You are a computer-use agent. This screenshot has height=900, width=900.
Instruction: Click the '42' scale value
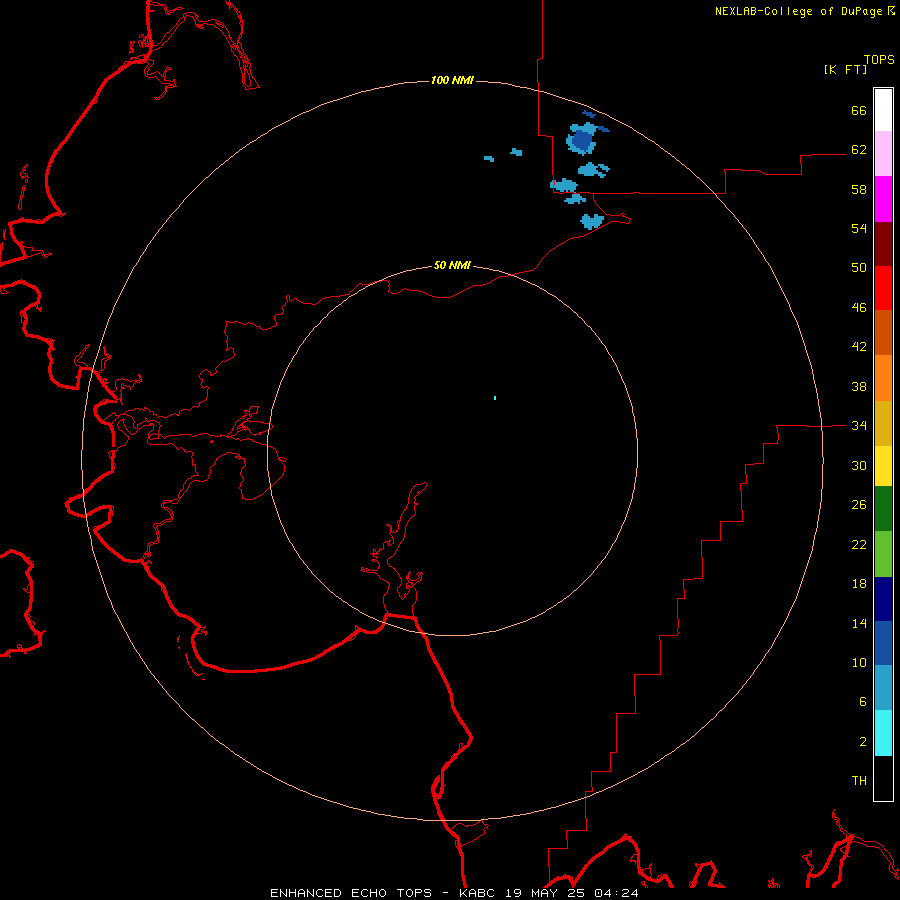tap(859, 347)
